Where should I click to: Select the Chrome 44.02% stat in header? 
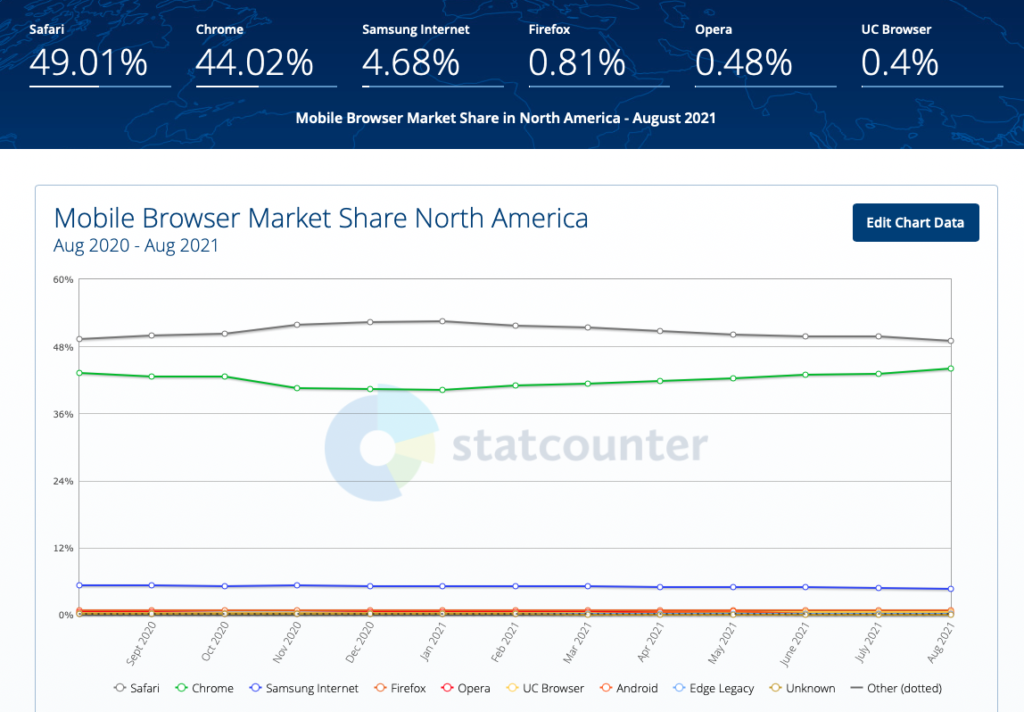click(266, 55)
